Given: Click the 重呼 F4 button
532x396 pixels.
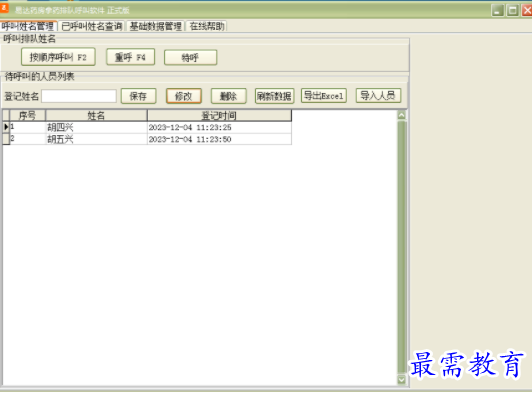Looking at the screenshot, I should tap(130, 57).
